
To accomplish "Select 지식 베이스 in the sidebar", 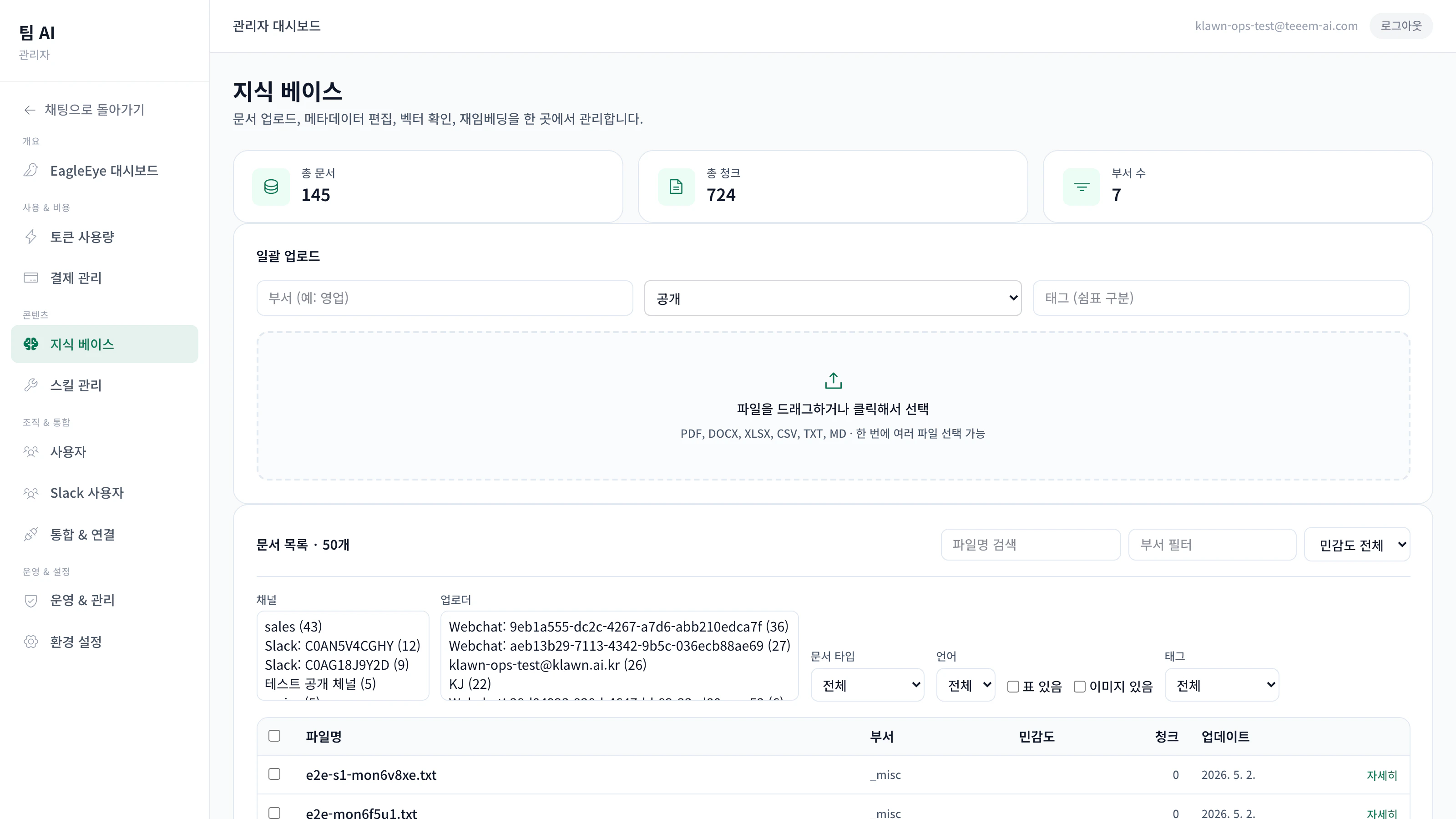I will point(105,344).
